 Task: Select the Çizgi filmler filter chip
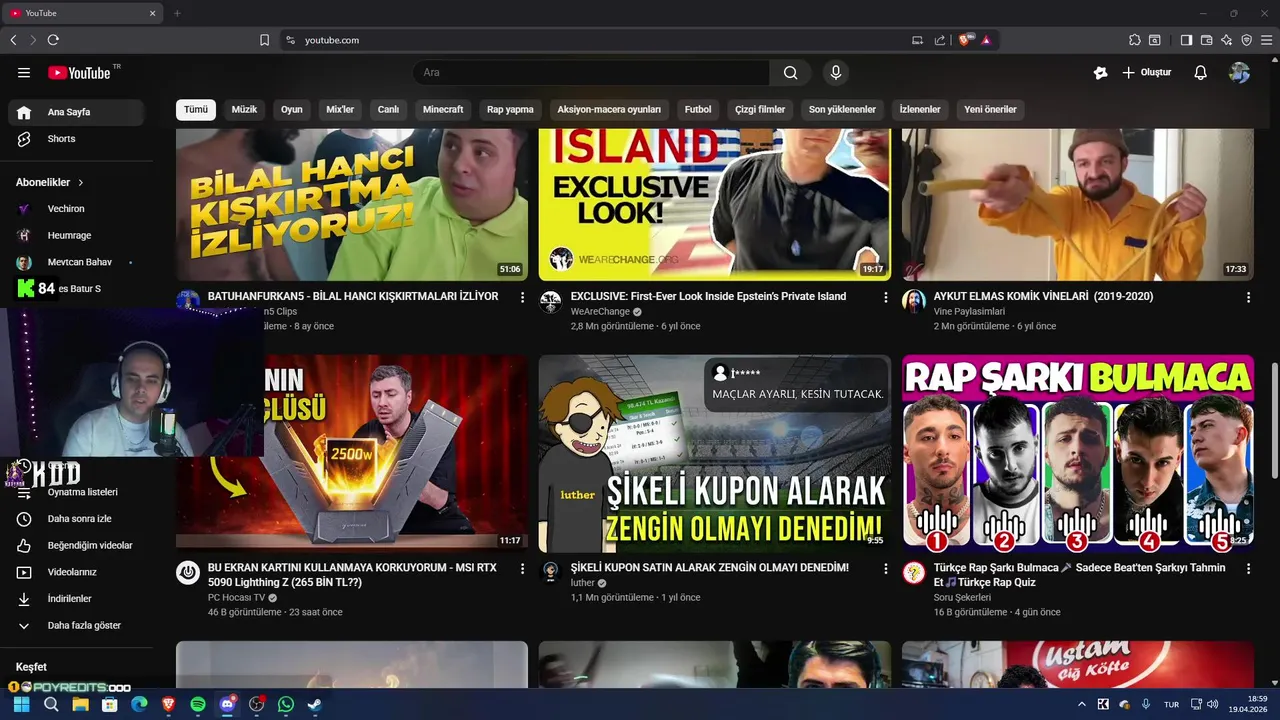(x=760, y=110)
